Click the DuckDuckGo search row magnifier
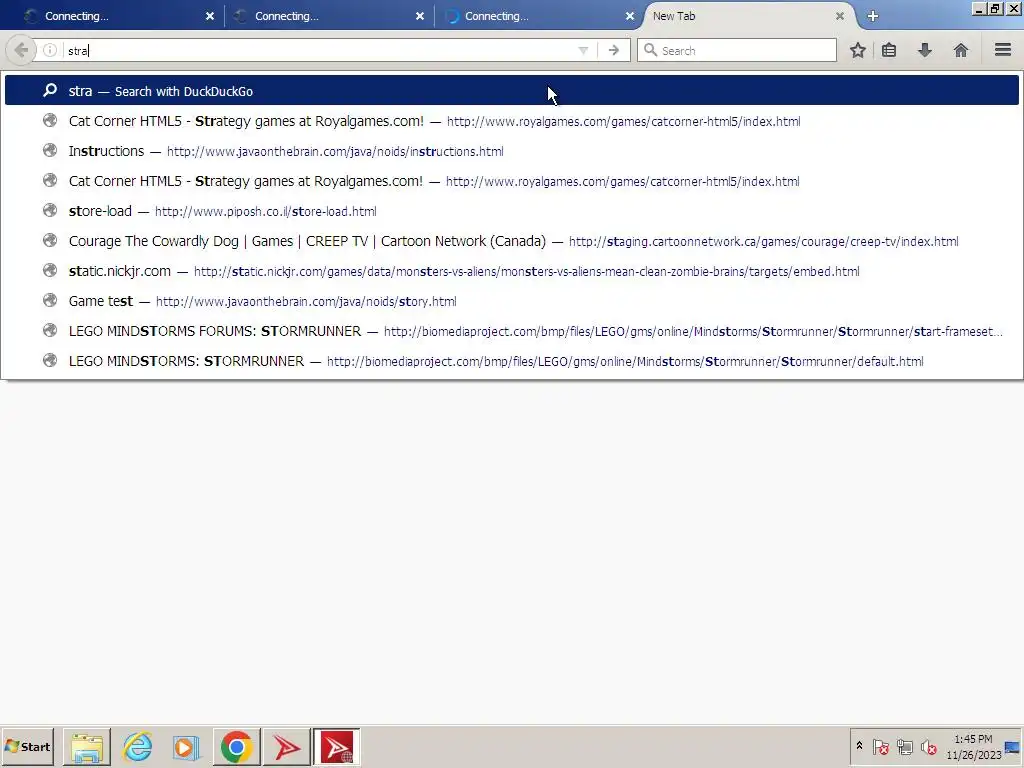Screen dimensions: 1024x768 pos(50,90)
